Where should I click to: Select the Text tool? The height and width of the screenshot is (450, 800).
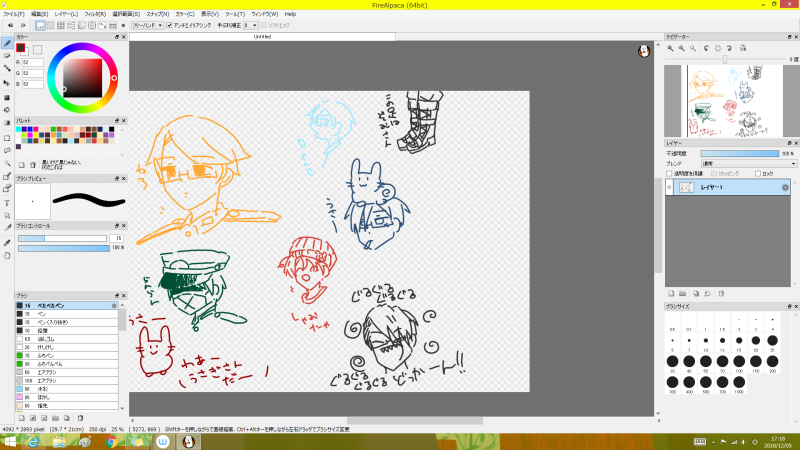coord(7,203)
